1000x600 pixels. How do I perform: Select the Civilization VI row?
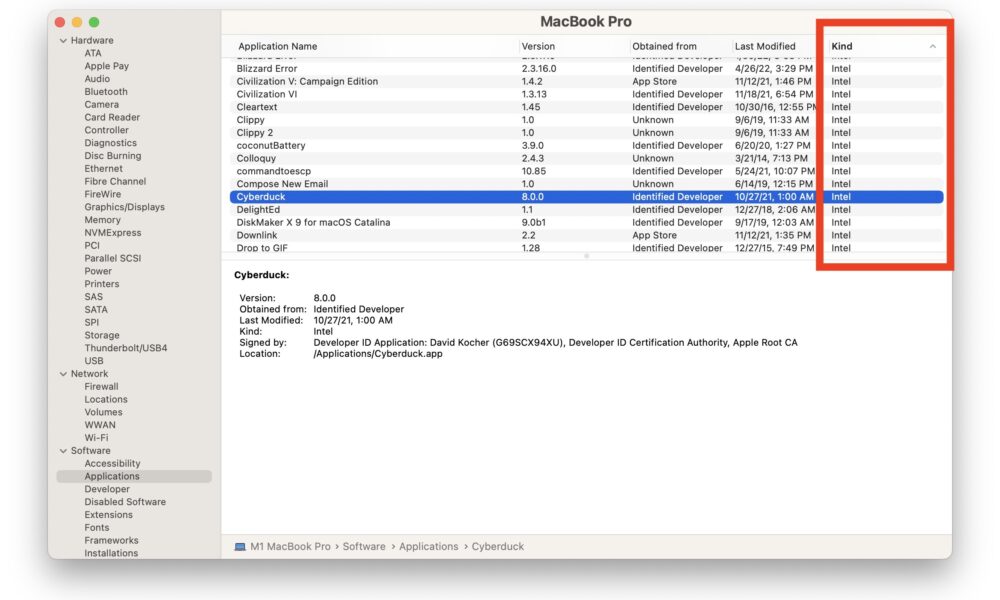tap(586, 94)
